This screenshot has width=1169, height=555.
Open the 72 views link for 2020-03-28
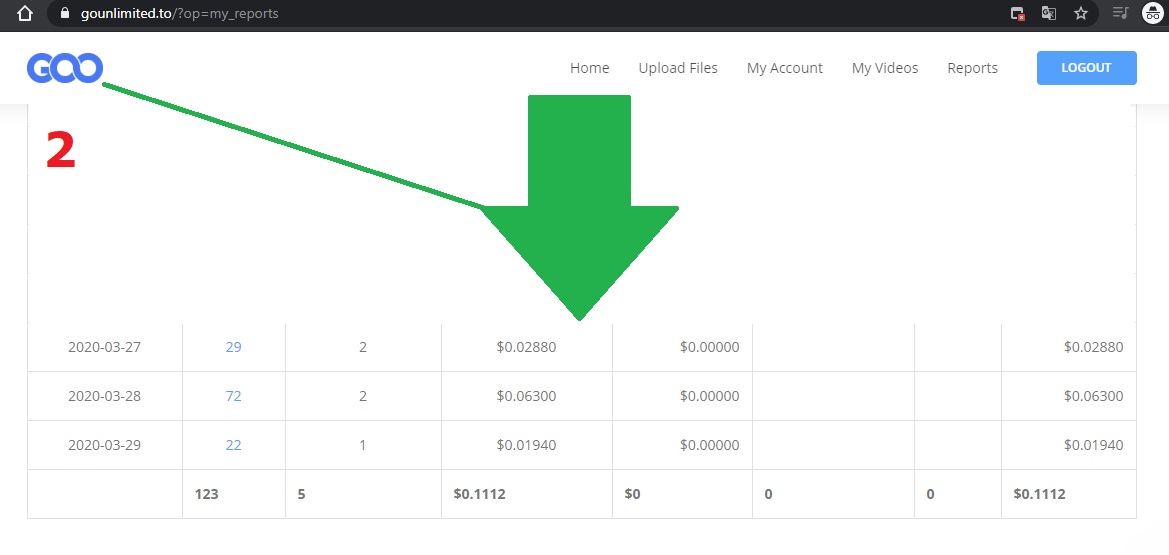(x=233, y=396)
